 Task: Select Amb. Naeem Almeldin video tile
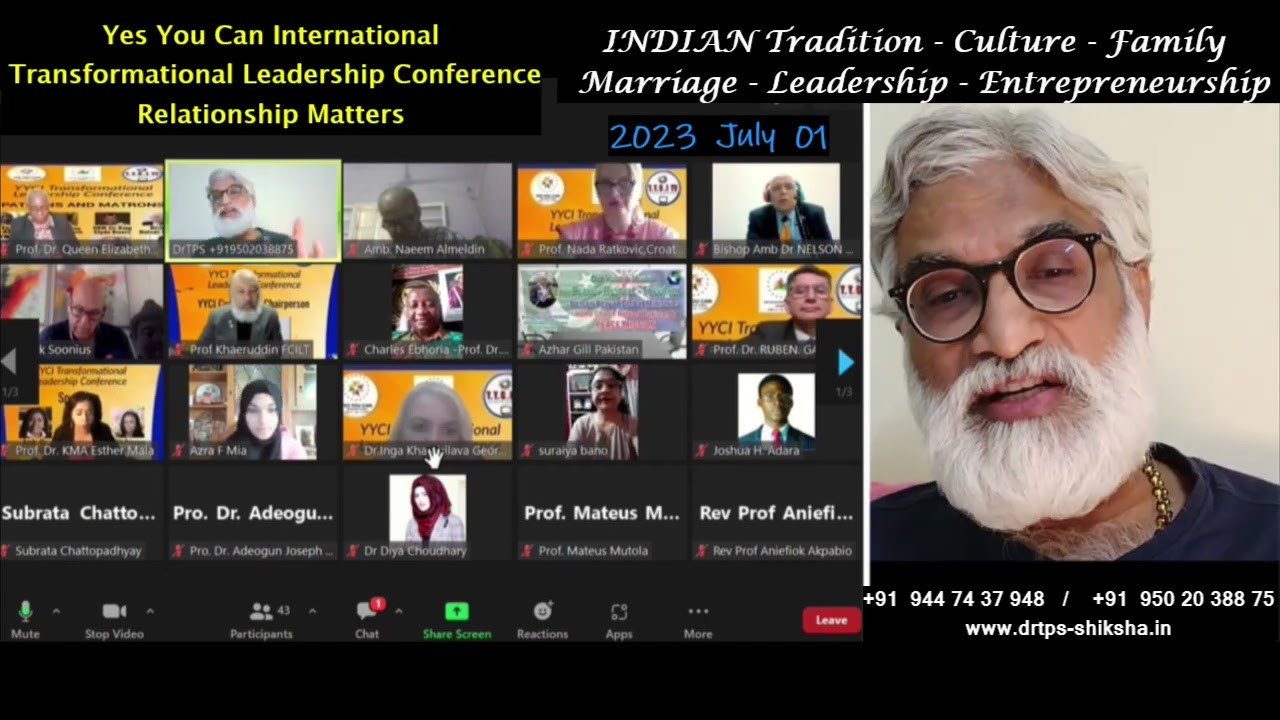click(x=427, y=211)
